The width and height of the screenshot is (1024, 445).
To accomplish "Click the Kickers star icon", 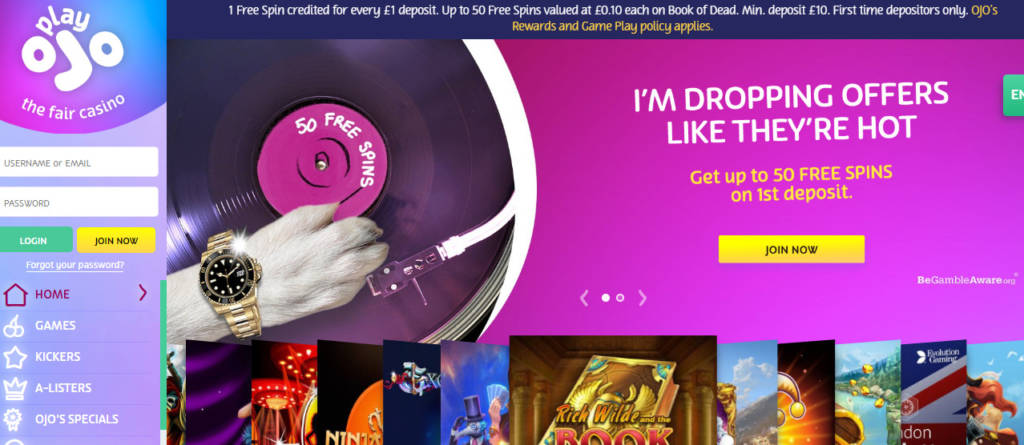I will tap(15, 357).
